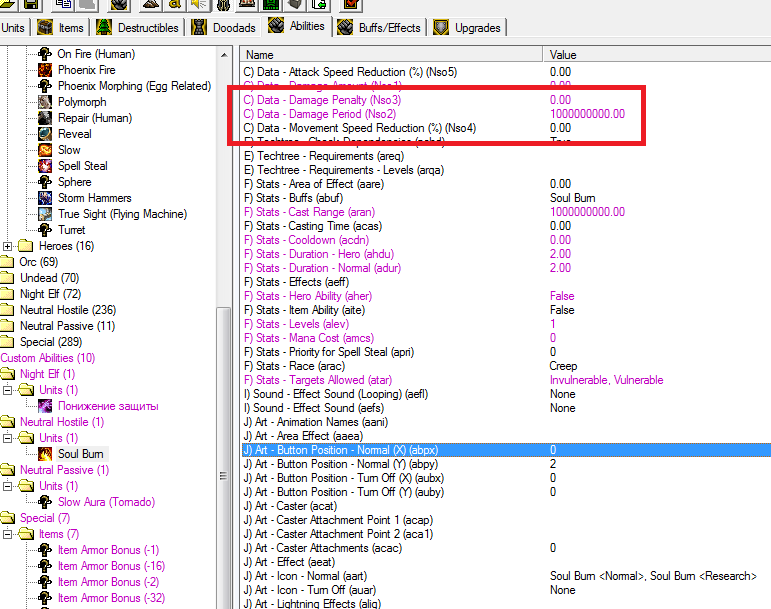This screenshot has height=609, width=771.
Task: Switch to the Items tab
Action: (60, 28)
